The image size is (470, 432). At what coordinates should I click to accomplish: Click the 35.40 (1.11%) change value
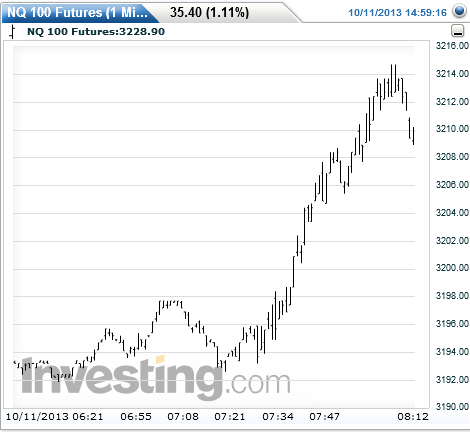click(209, 13)
